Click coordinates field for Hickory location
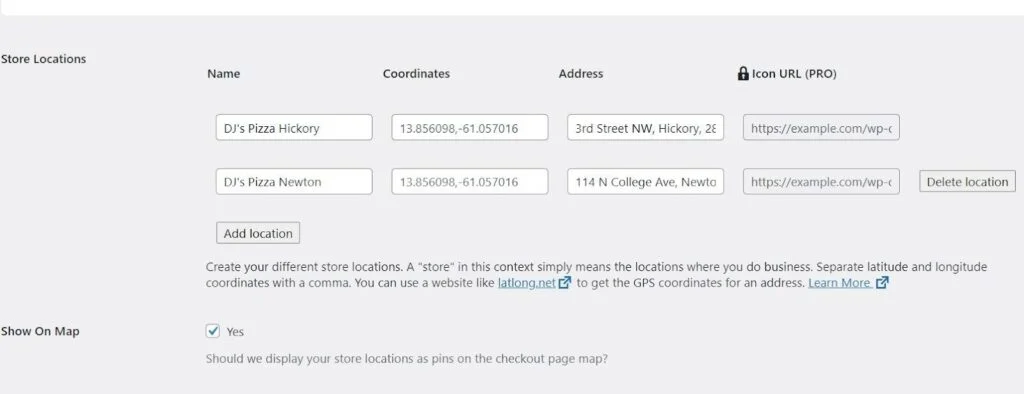 tap(470, 128)
